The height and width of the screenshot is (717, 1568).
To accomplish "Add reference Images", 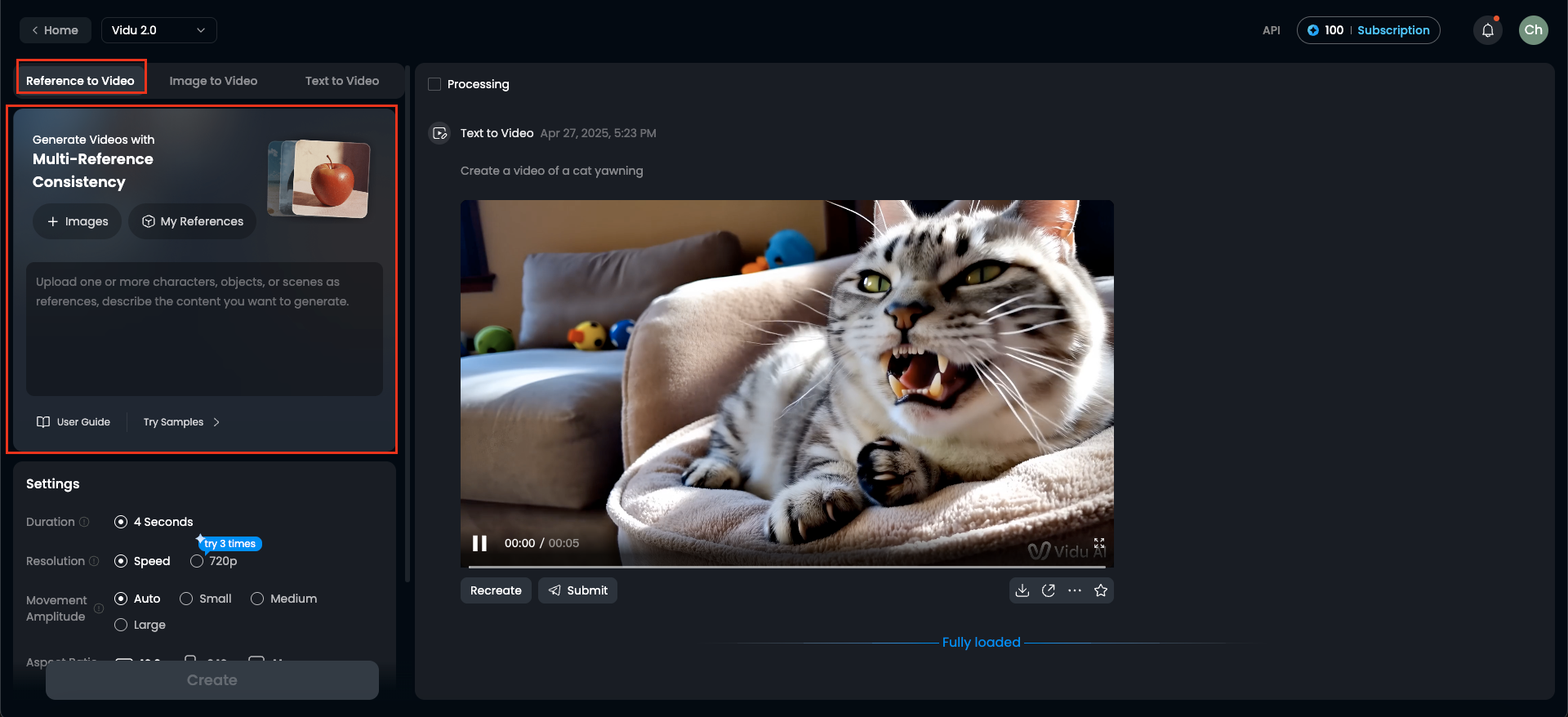I will point(78,221).
